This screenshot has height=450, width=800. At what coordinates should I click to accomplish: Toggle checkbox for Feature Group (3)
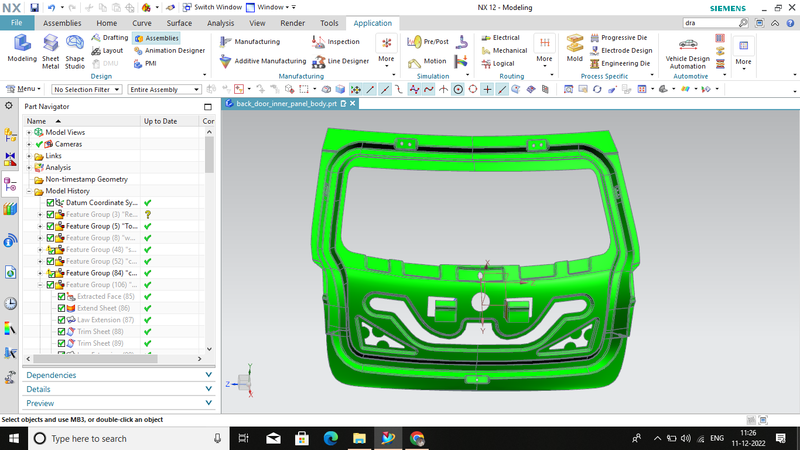tap(50, 214)
